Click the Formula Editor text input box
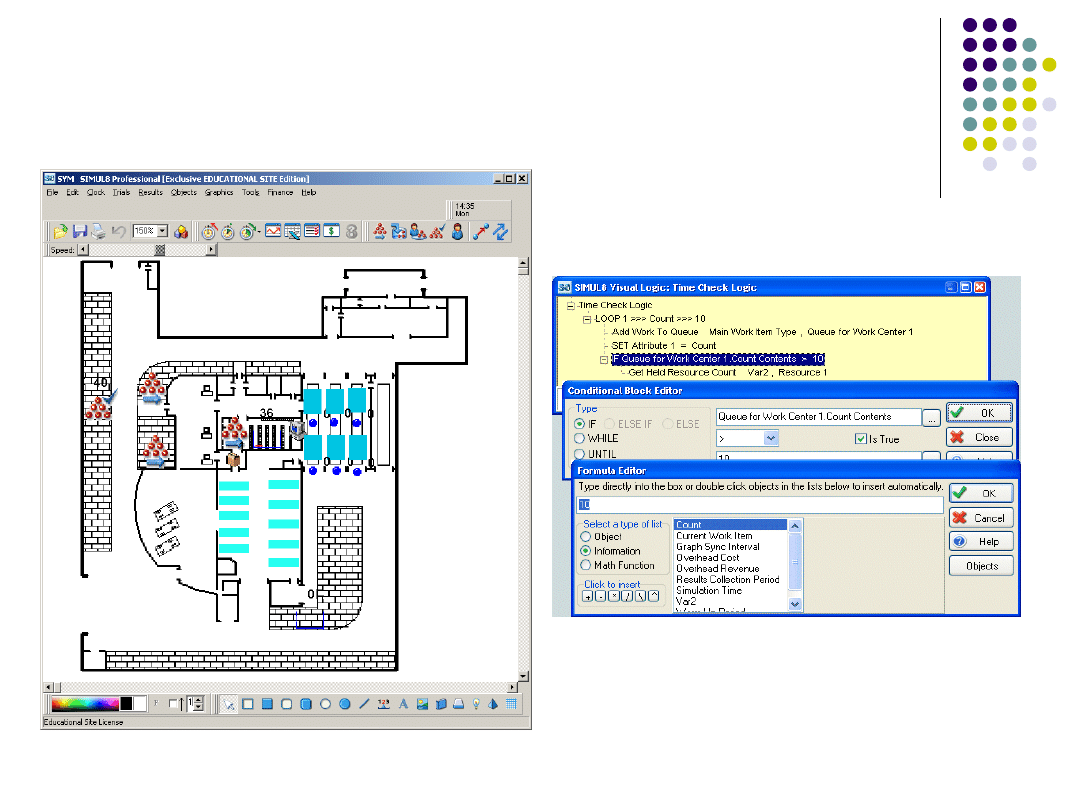 (760, 505)
